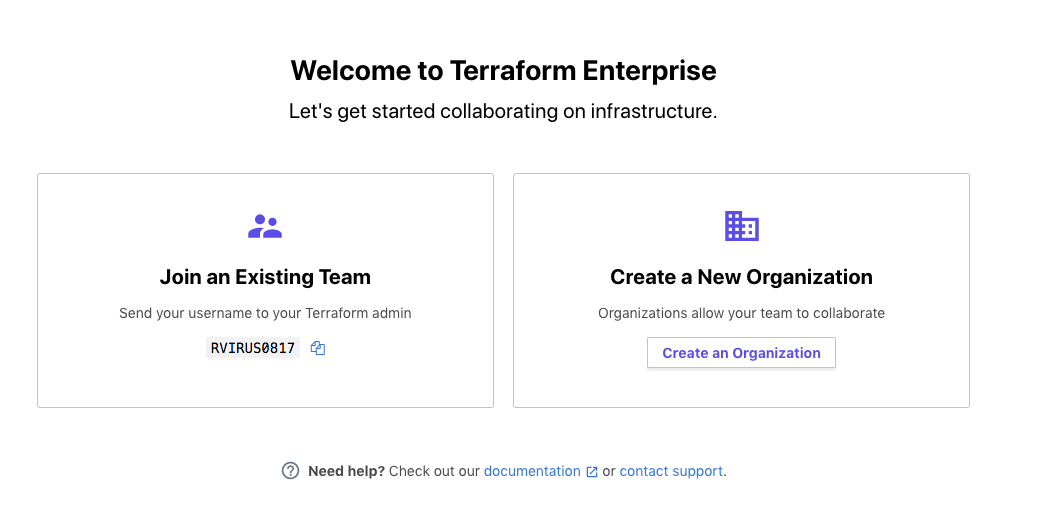Click the Join an Existing Team heading
Viewport: 1049px width, 523px height.
coord(265,277)
